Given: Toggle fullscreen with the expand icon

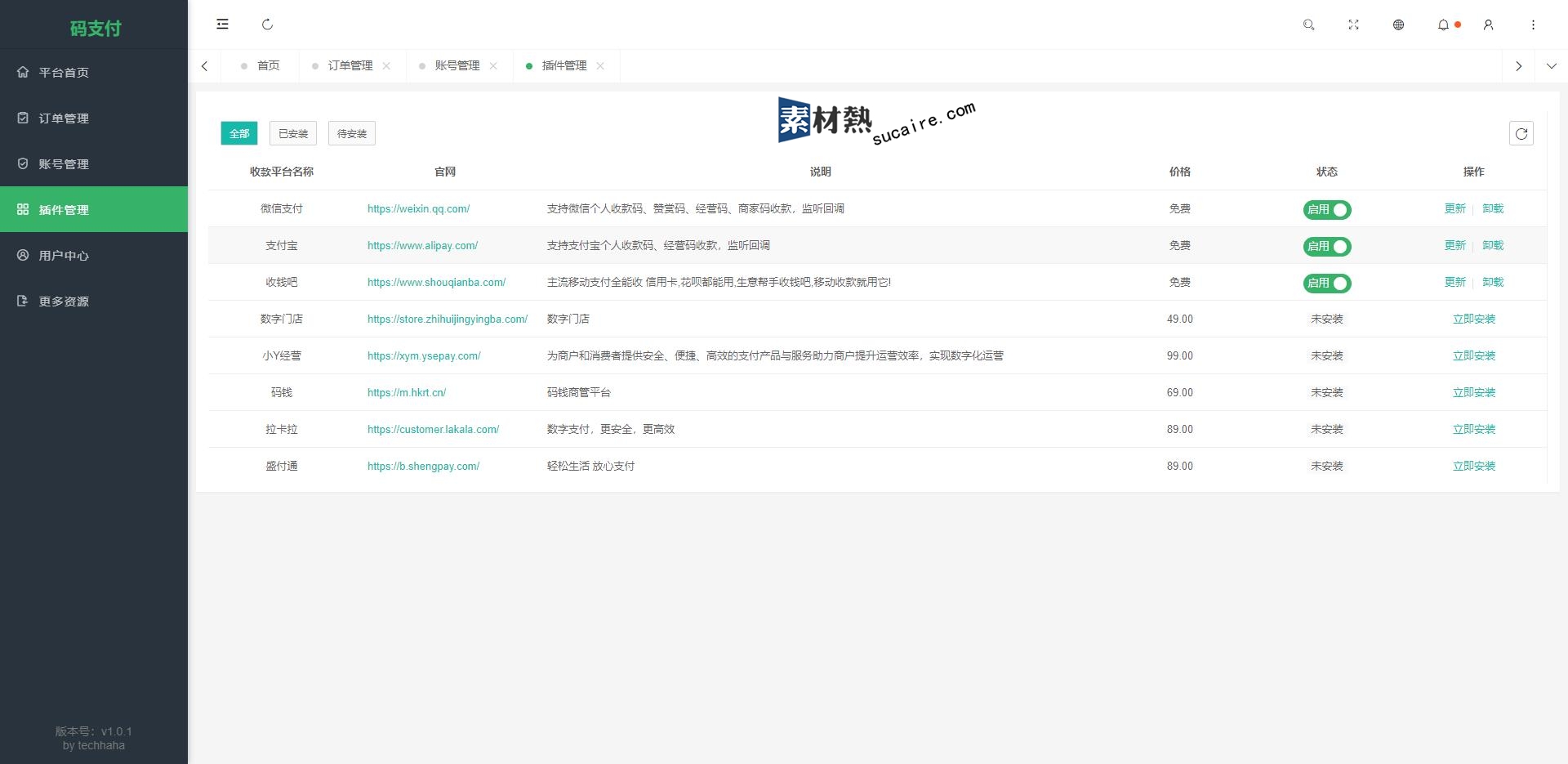Looking at the screenshot, I should (1353, 25).
